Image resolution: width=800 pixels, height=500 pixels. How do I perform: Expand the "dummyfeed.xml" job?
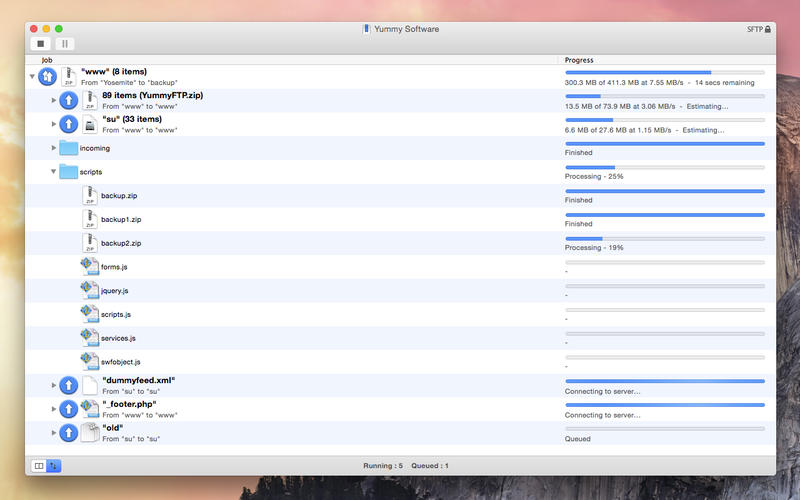click(54, 385)
